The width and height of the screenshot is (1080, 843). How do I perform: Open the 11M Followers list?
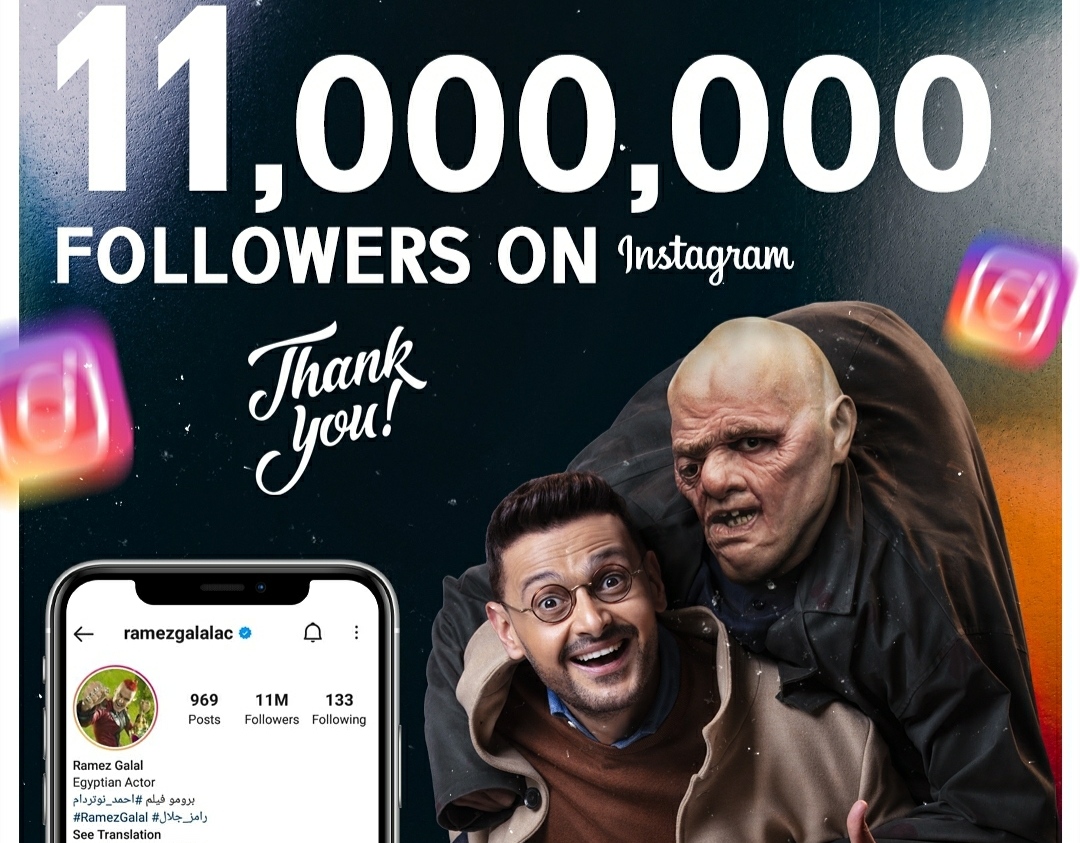click(271, 709)
